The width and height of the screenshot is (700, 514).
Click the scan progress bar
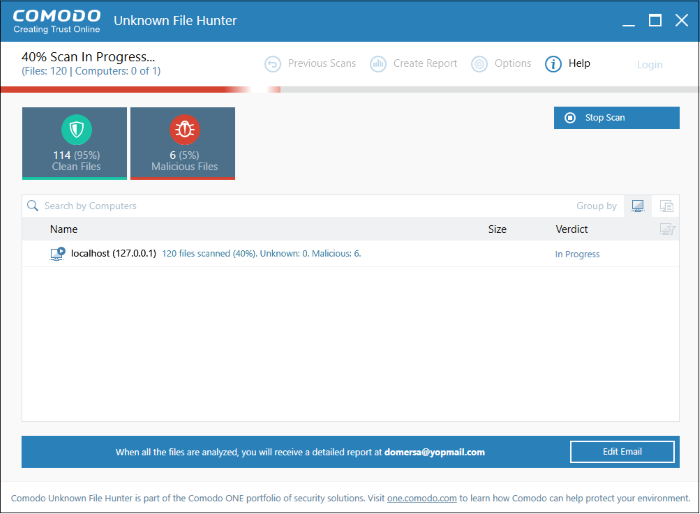(x=350, y=90)
